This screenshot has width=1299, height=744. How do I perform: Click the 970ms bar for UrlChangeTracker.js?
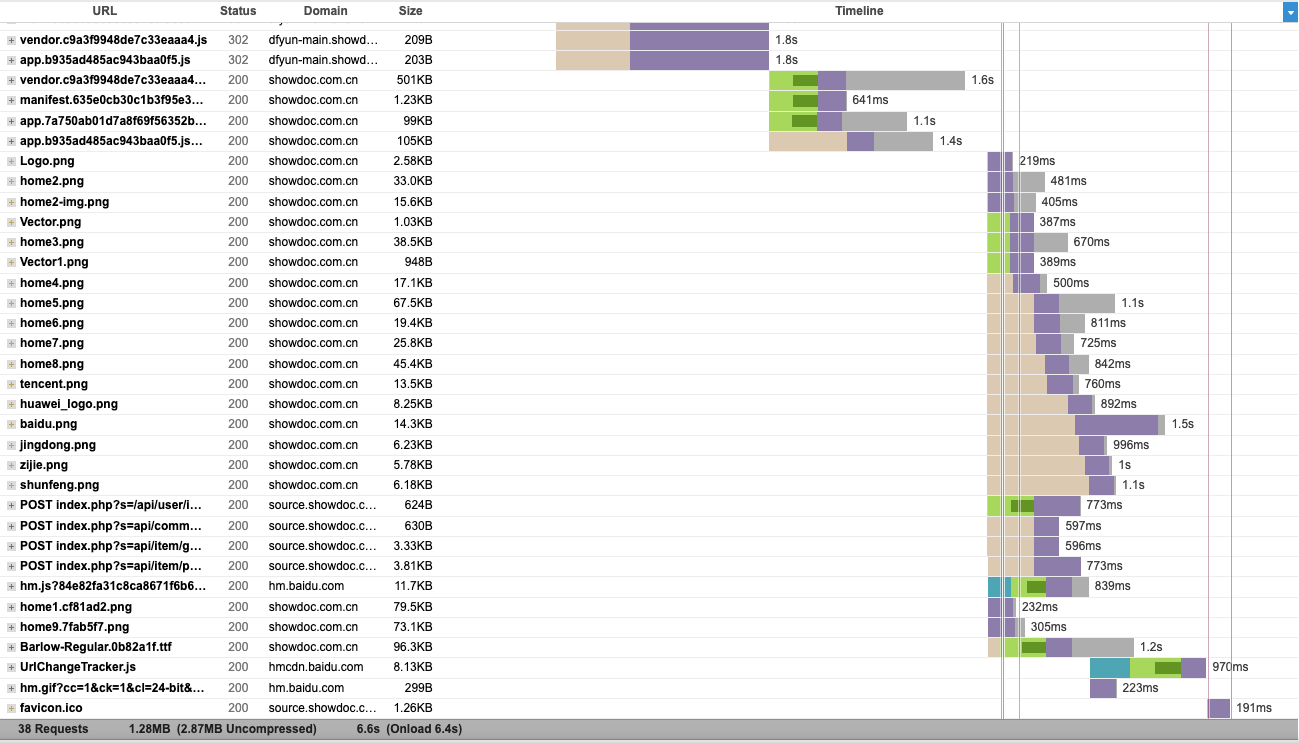[1150, 667]
